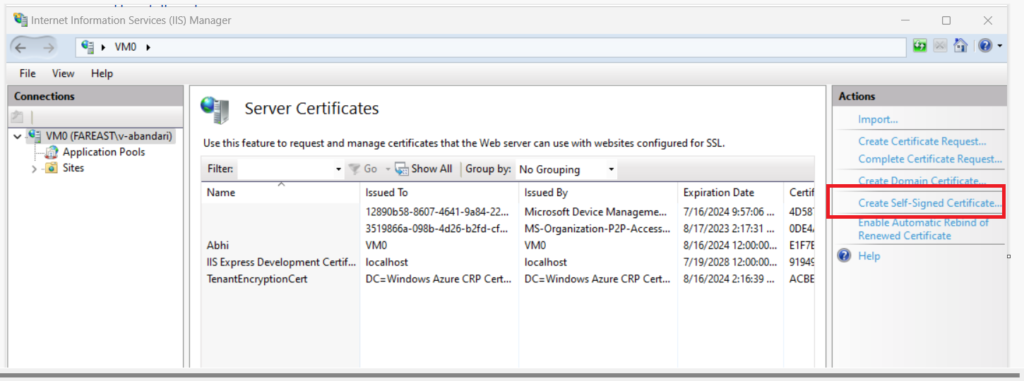Click Create Certificate Request... link
The image size is (1024, 381).
coord(922,141)
